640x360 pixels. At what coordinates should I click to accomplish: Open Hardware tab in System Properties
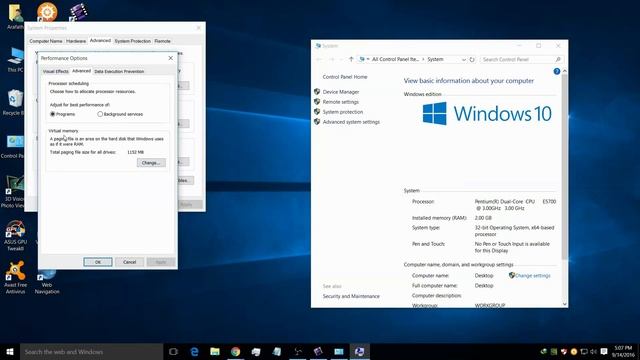(x=76, y=41)
